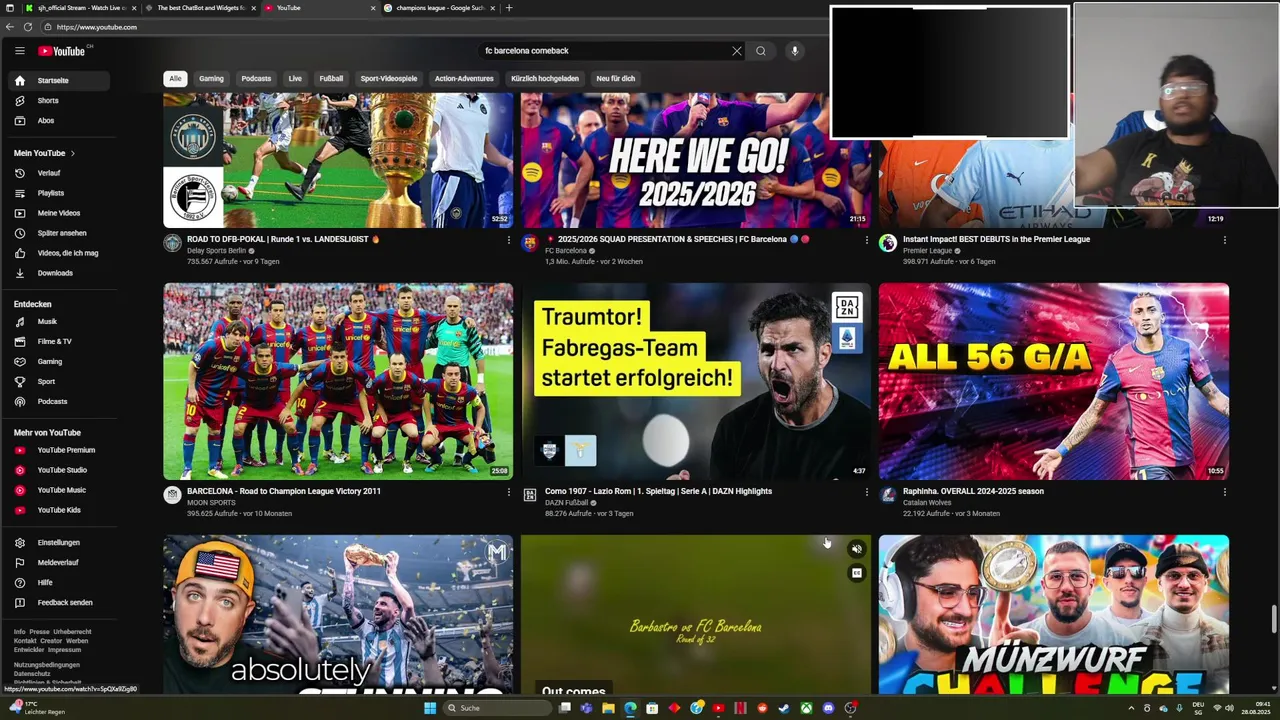1280x720 pixels.
Task: Open options menu for ROAD TO DFB-POKAL video
Action: 508,240
